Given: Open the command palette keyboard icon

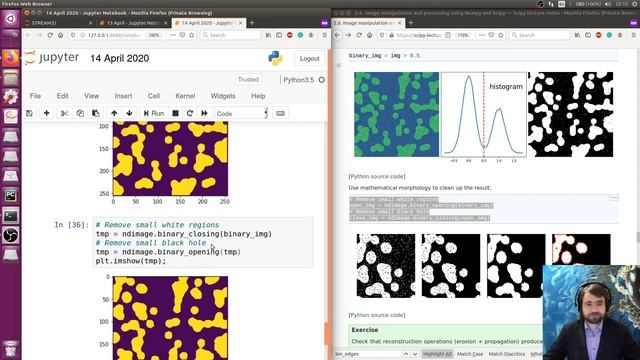Looking at the screenshot, I should tap(280, 113).
